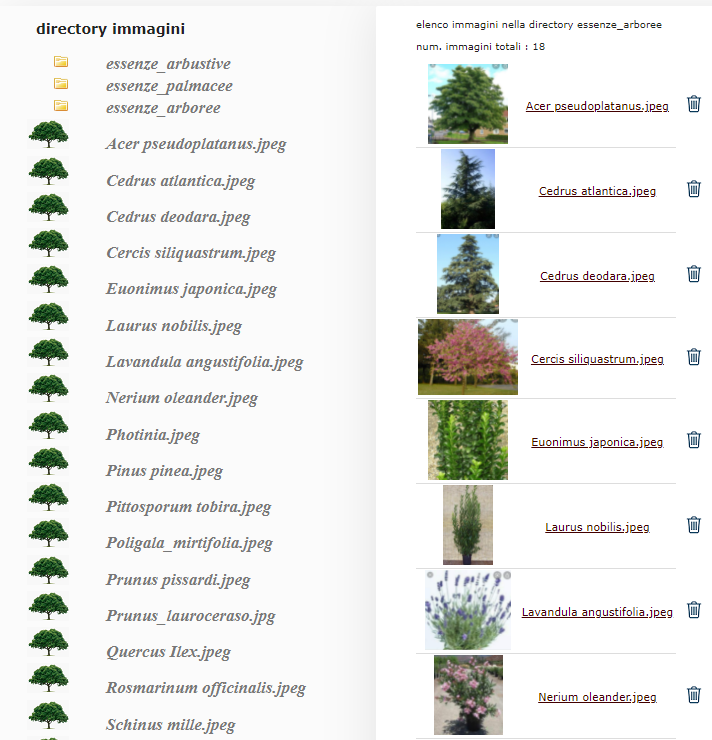Screen dimensions: 712x740
Task: Select Pinus pinea.jpeg in directory list
Action: pyautogui.click(x=164, y=471)
